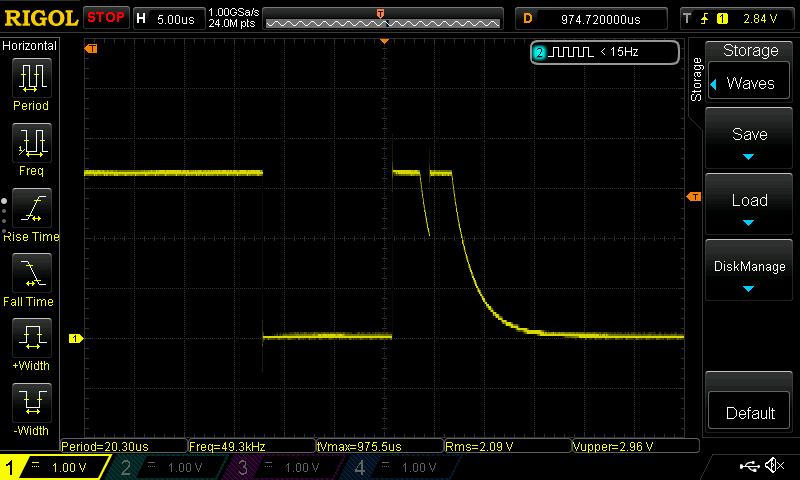Open the Load submenu
This screenshot has height=480, width=800.
[749, 205]
